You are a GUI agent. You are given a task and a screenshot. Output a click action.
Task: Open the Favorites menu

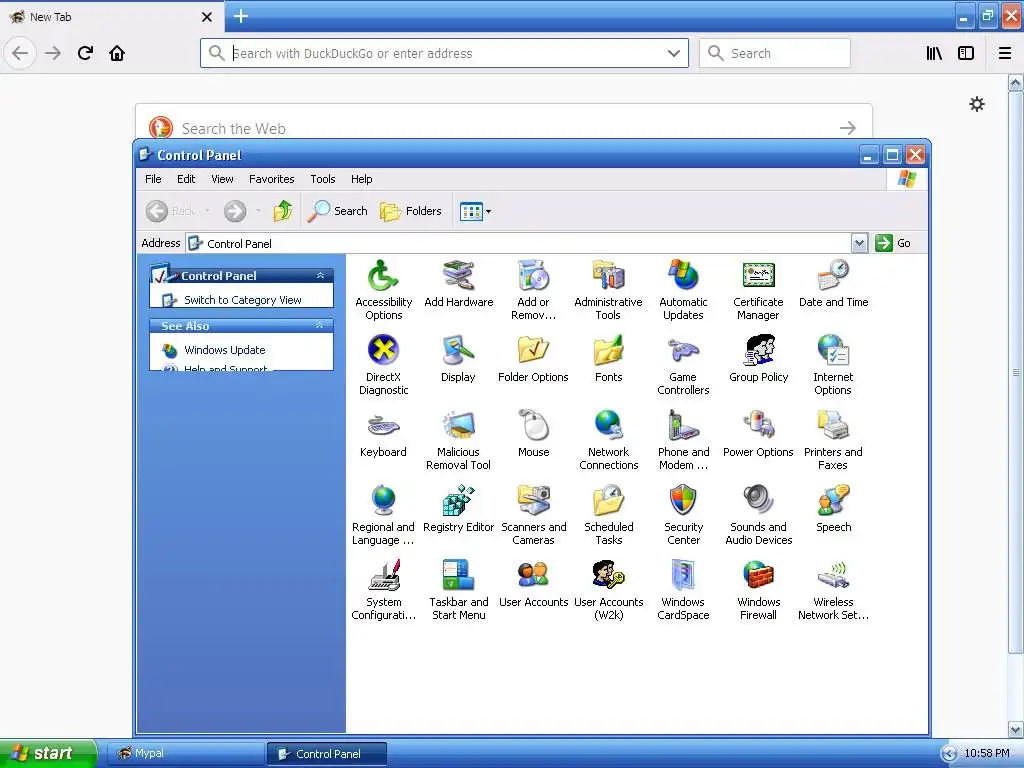click(272, 179)
